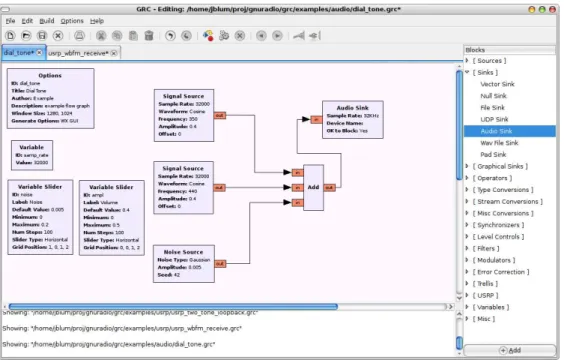Viewport: 564px width, 360px height.
Task: Select the highlighted Audio Sink list entry
Action: 510,131
